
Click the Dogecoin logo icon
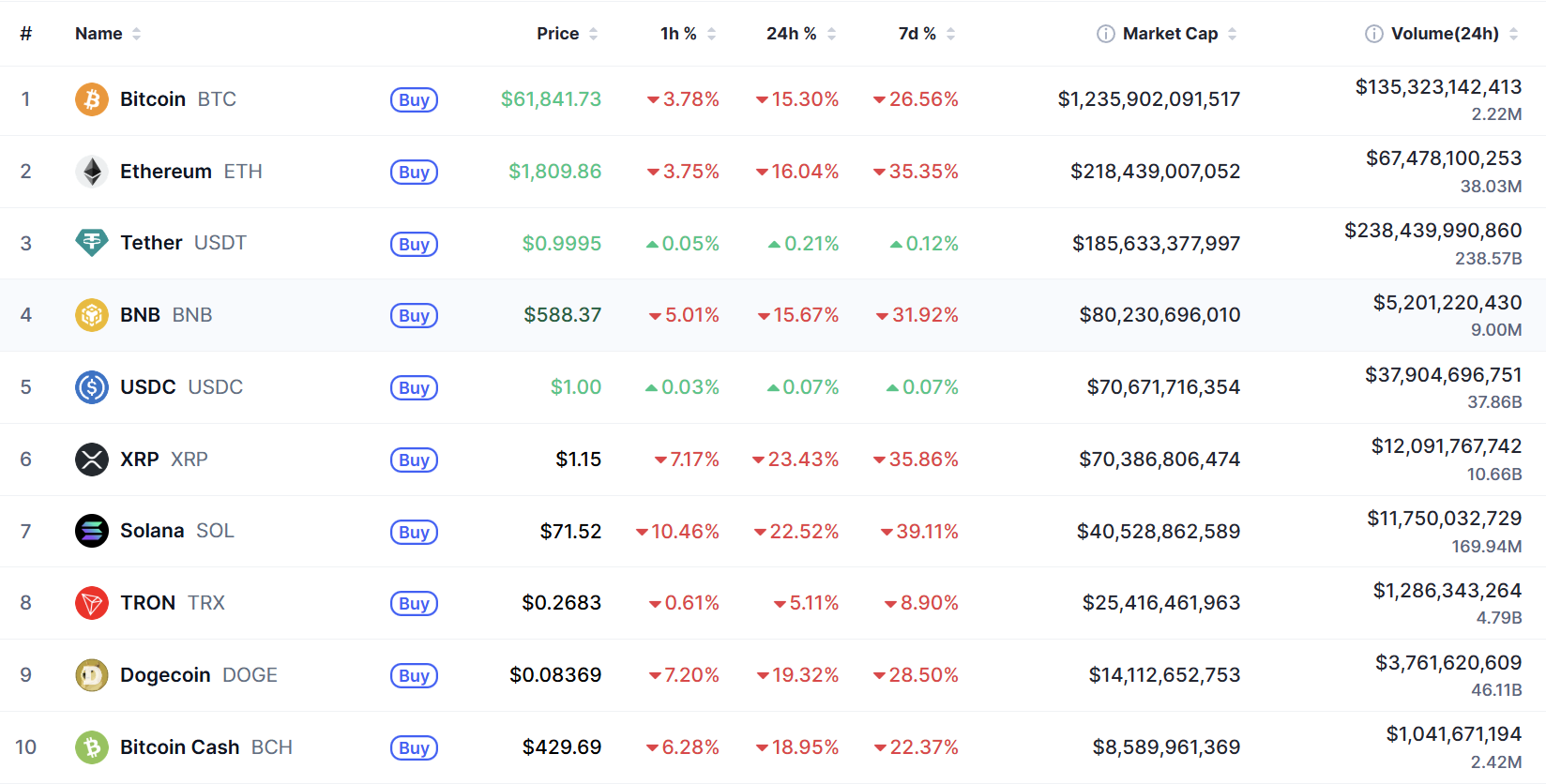[x=92, y=675]
